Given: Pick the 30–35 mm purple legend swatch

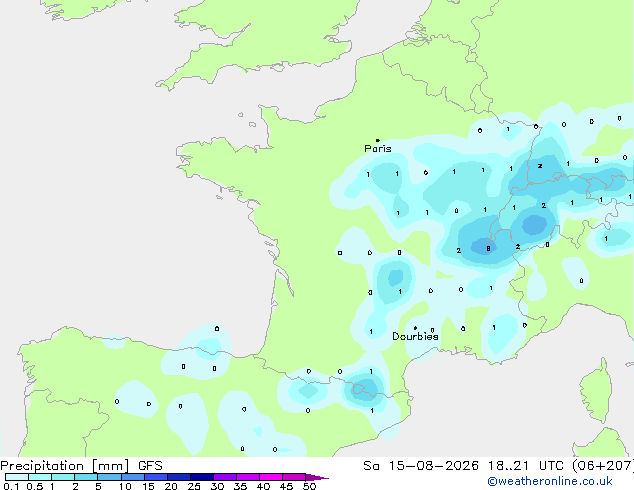Looking at the screenshot, I should (x=225, y=477).
